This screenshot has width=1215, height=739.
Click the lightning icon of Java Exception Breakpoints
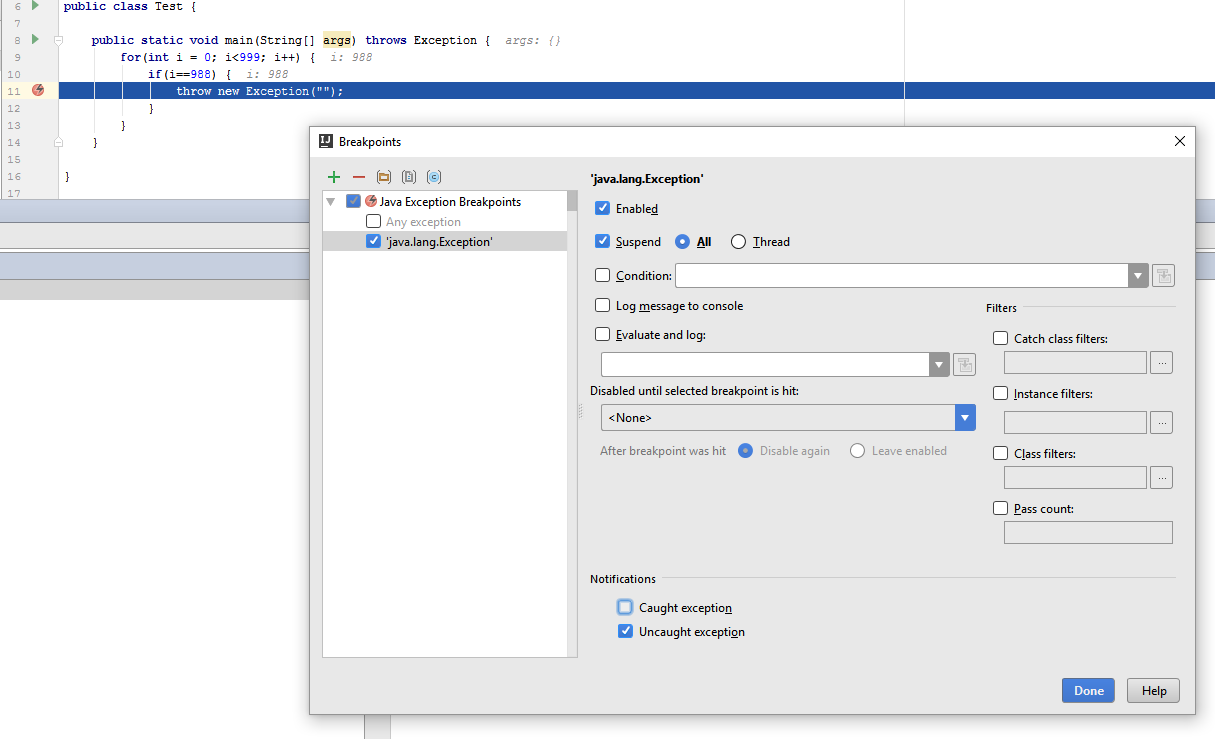coord(371,201)
